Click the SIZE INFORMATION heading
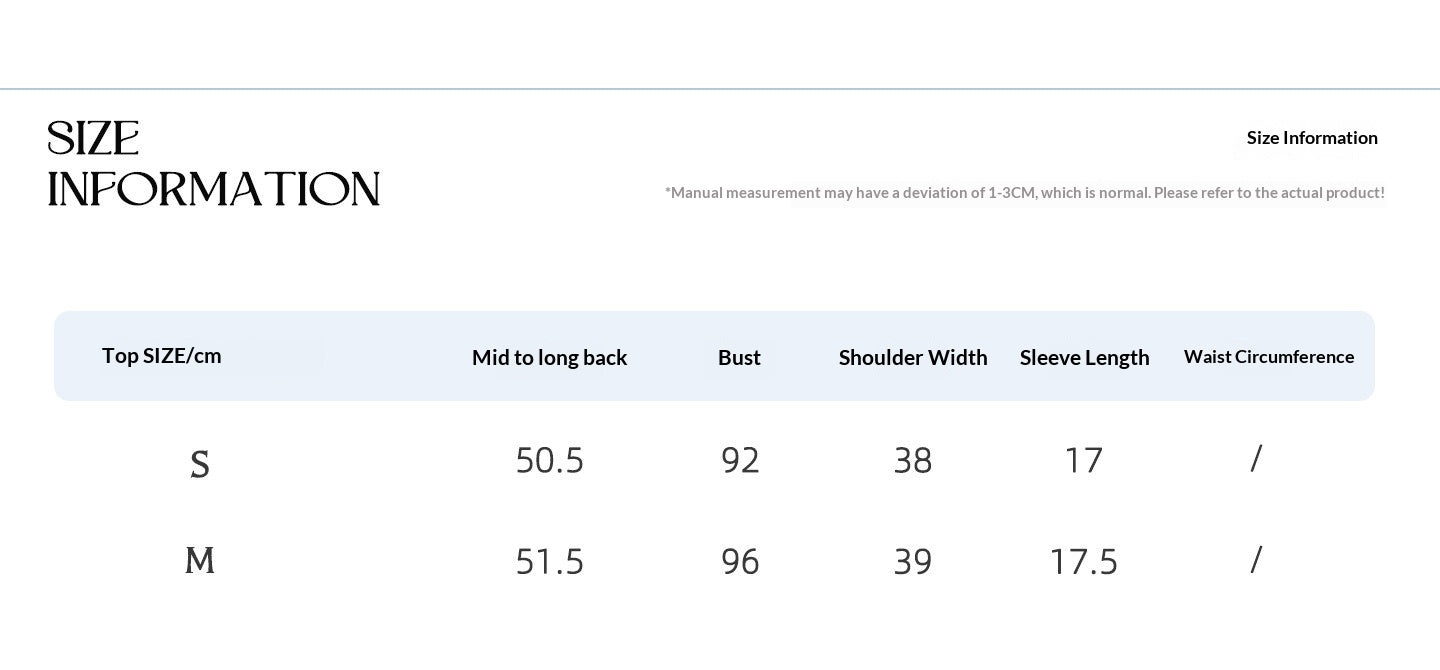The image size is (1440, 670). (x=214, y=164)
